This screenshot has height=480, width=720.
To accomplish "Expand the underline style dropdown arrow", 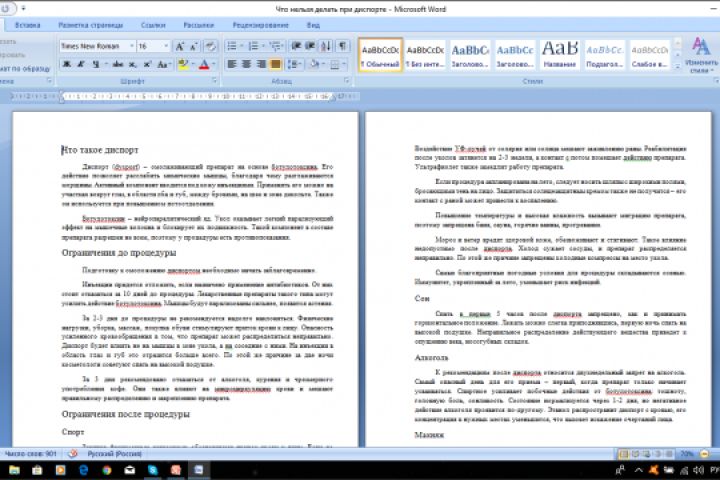I will point(106,65).
